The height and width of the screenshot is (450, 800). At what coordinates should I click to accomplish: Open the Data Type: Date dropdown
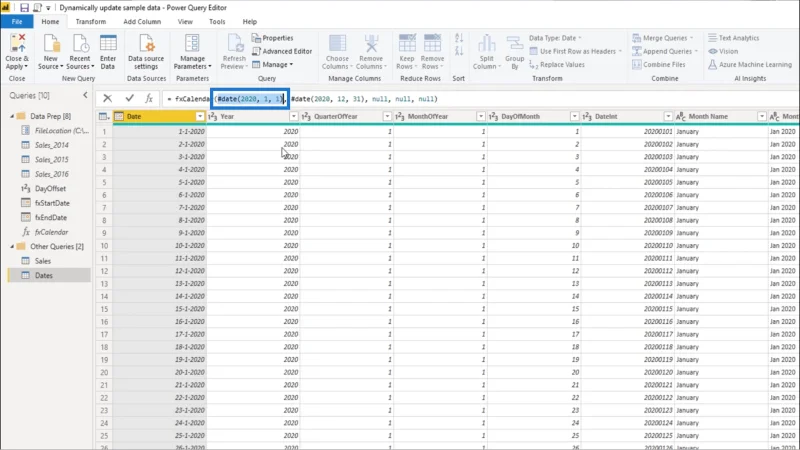[x=555, y=38]
